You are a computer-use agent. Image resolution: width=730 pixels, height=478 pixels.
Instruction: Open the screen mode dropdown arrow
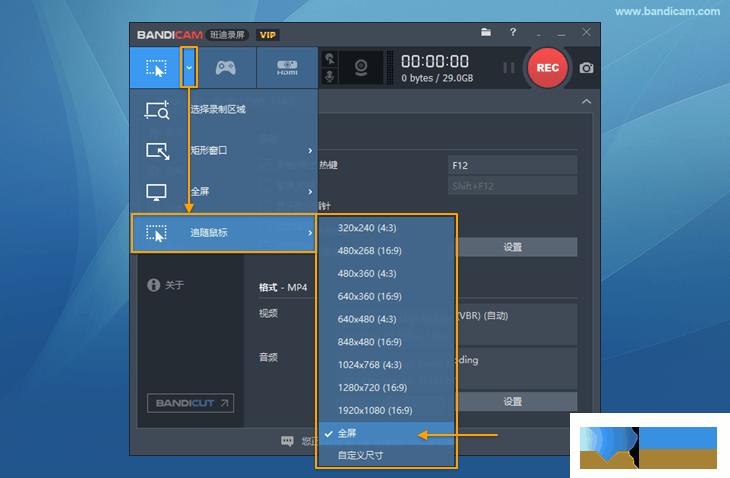click(x=189, y=67)
